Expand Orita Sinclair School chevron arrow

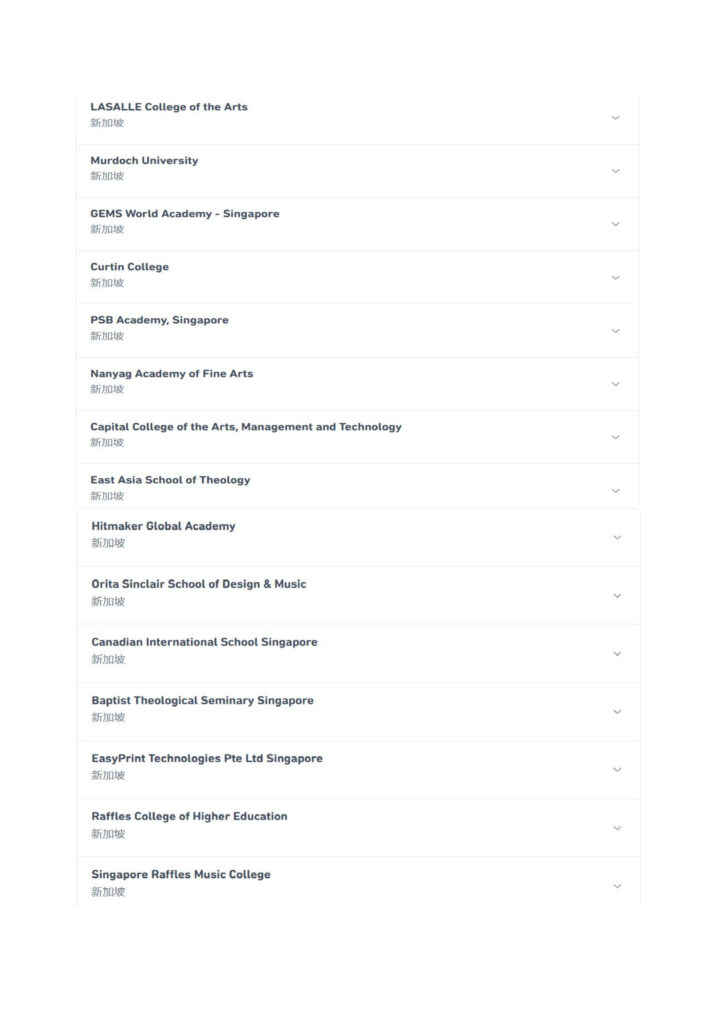(x=617, y=596)
